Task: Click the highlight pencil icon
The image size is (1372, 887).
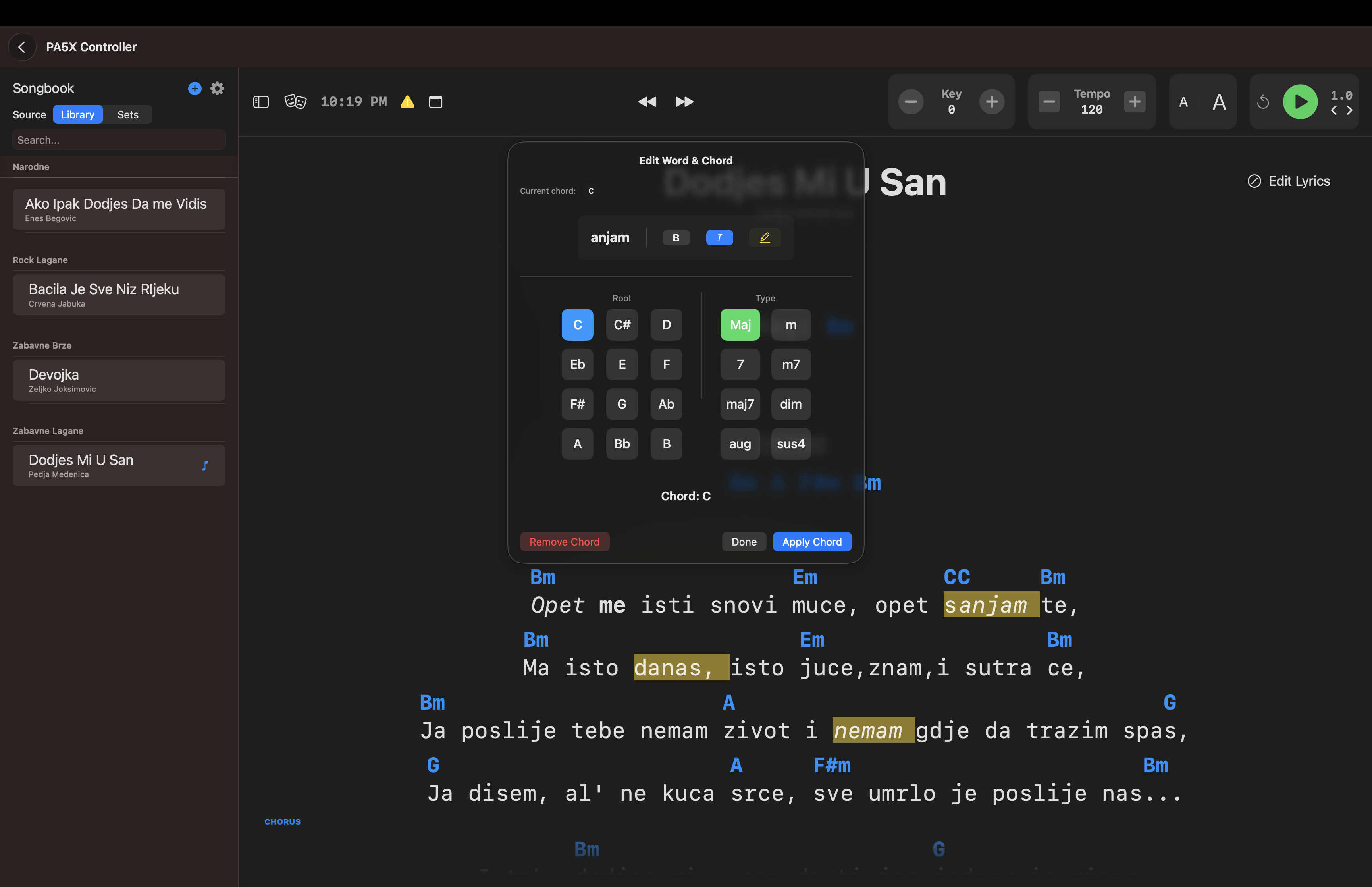Action: point(765,237)
